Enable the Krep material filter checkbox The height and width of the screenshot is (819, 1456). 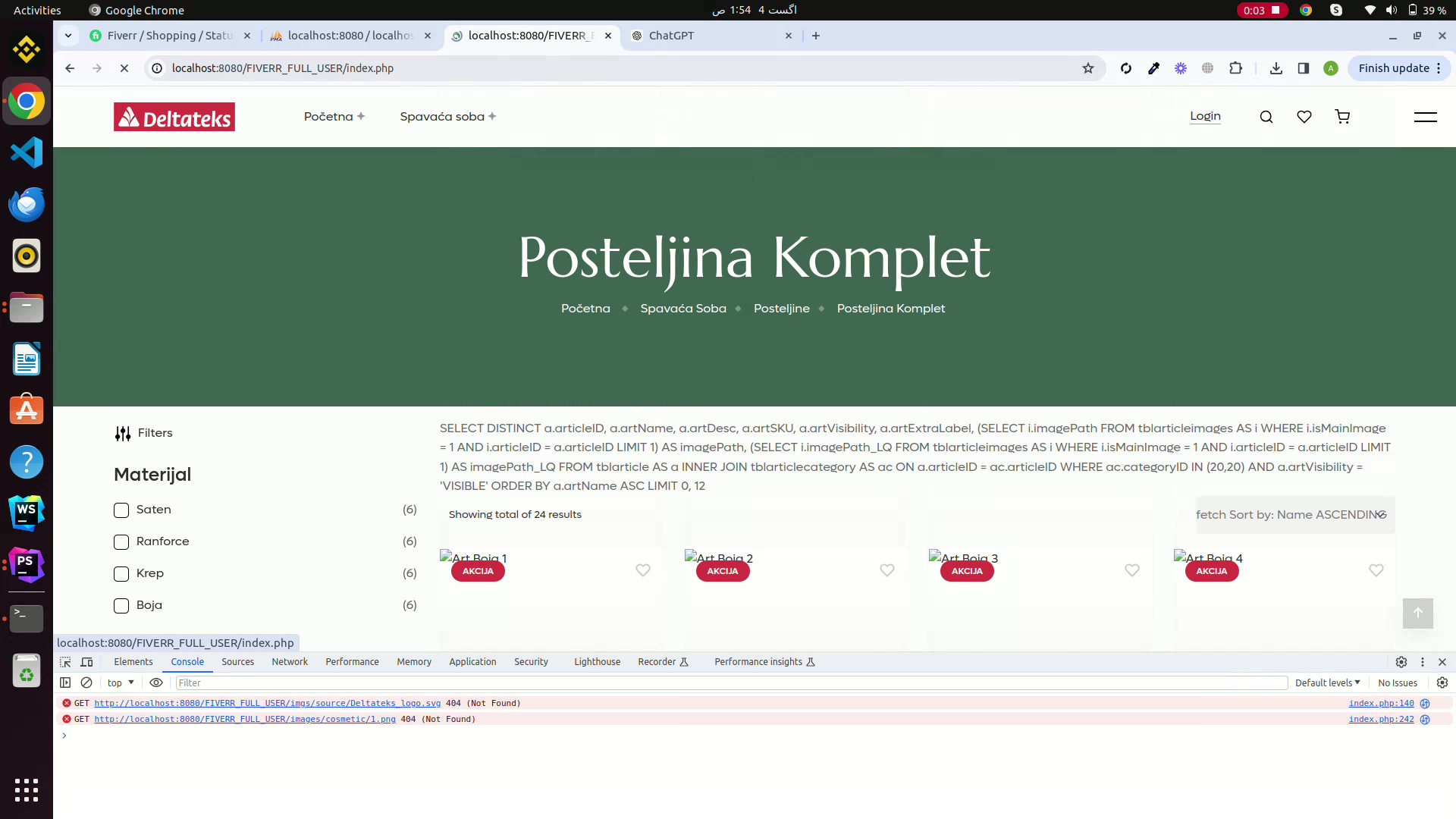pyautogui.click(x=121, y=574)
